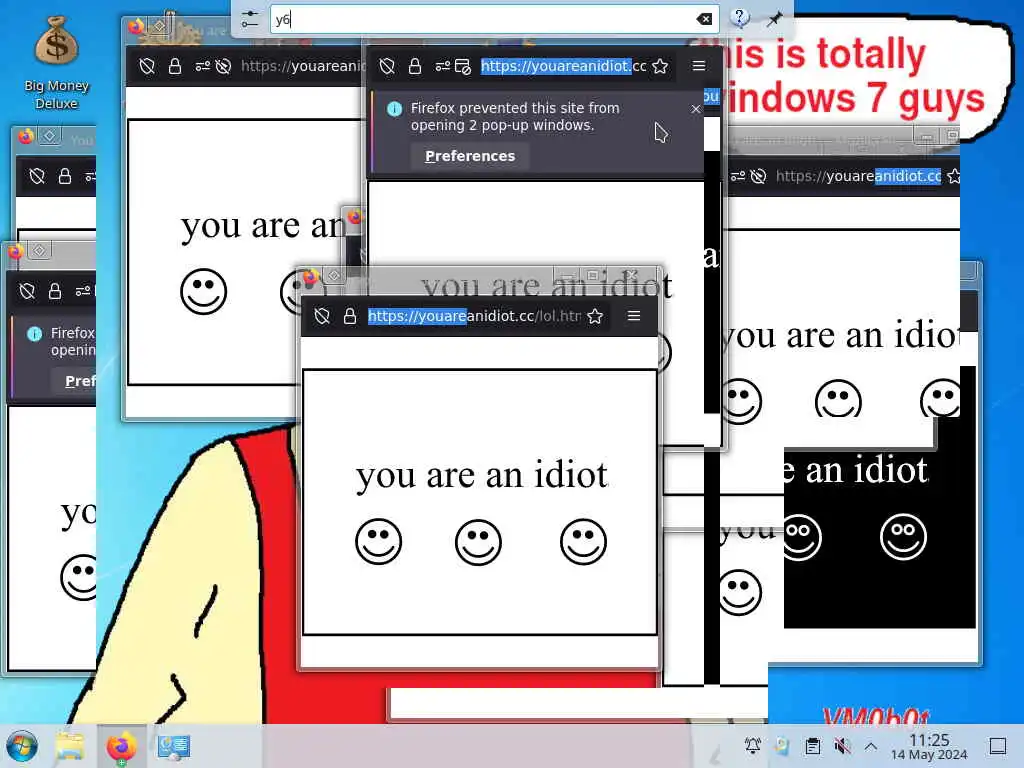Click show desktop button in taskbar
The image size is (1024, 768).
click(x=997, y=746)
